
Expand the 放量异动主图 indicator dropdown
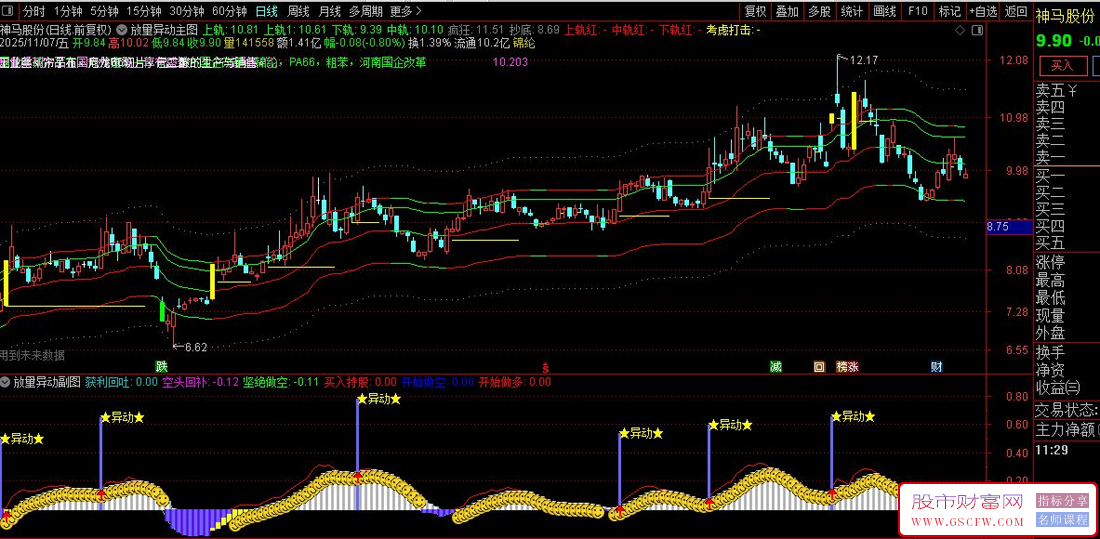tap(121, 30)
